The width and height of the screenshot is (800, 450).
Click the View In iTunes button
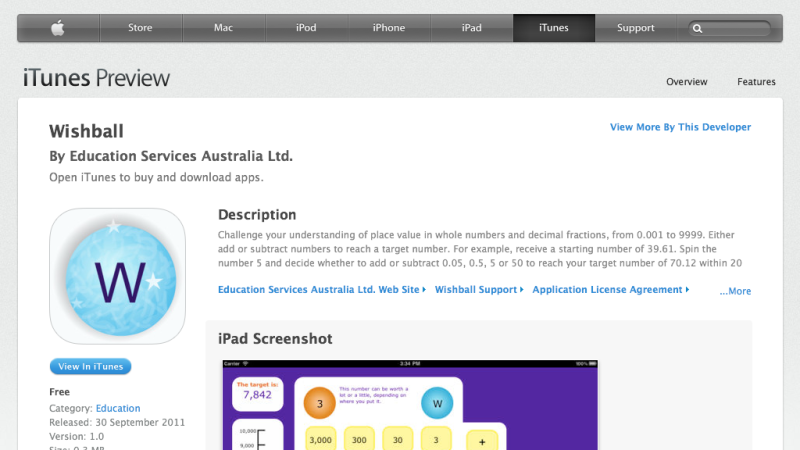[x=90, y=366]
